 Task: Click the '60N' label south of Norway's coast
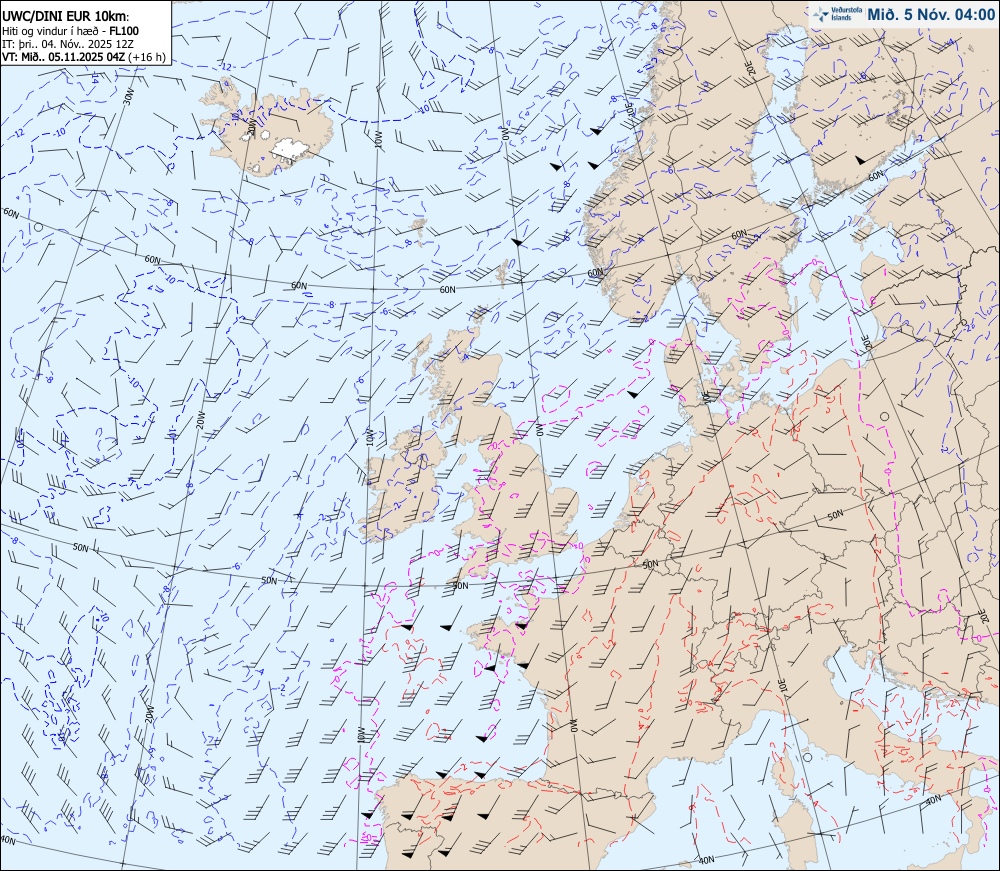point(595,272)
